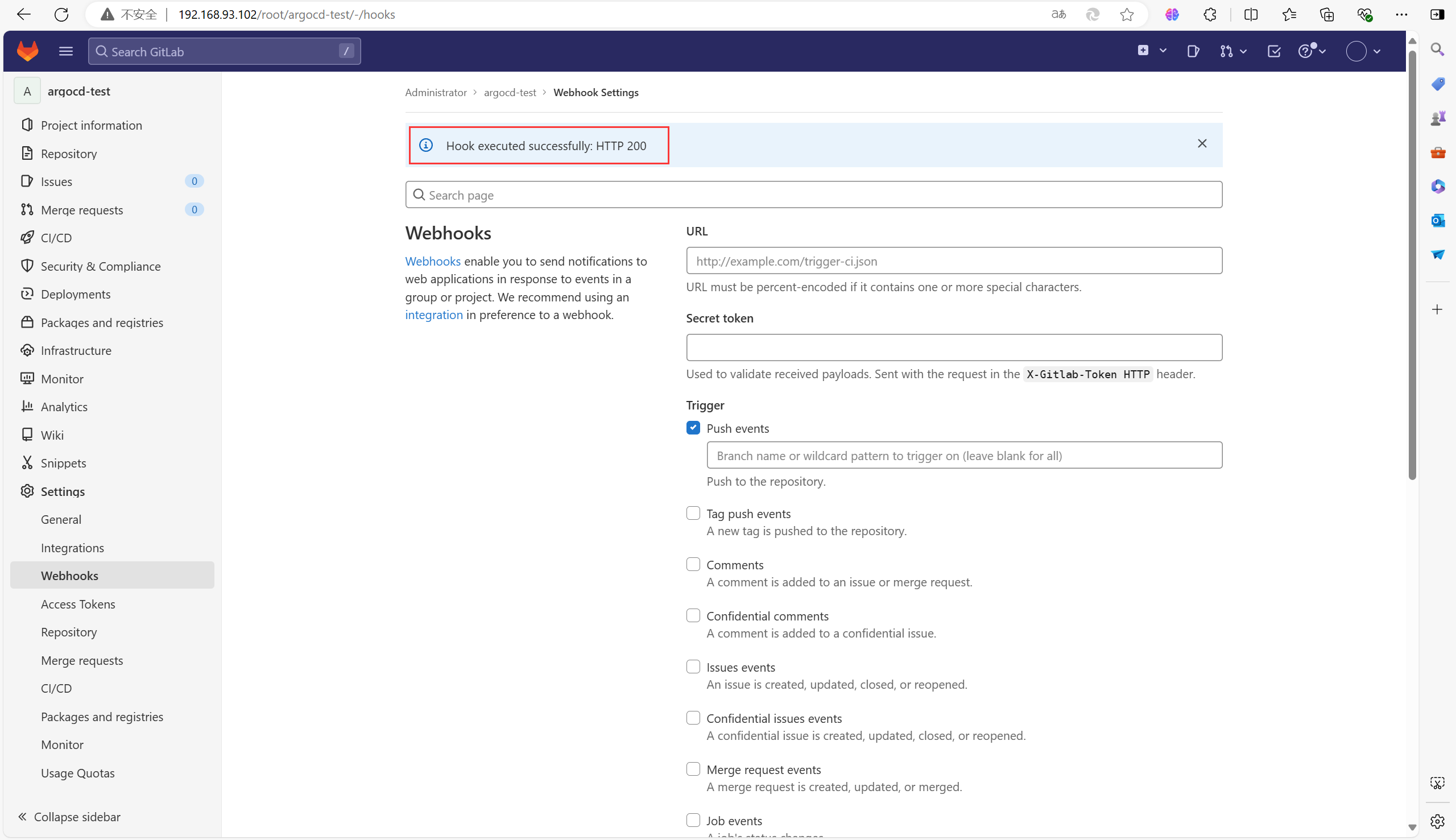Click the webhook URL input field

click(954, 261)
